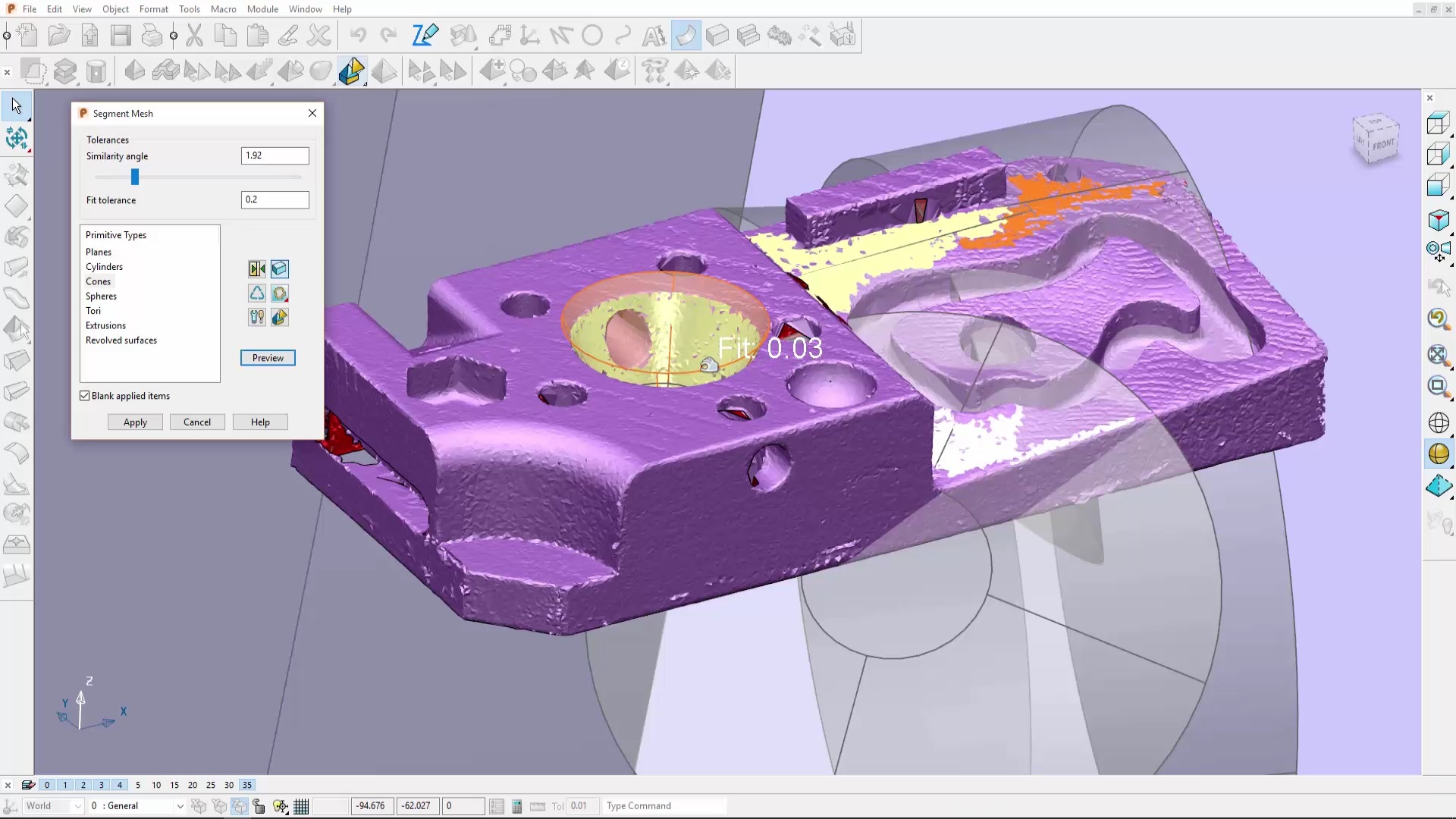The width and height of the screenshot is (1456, 819).
Task: Click the shaded sphere view icon
Action: tap(1439, 453)
